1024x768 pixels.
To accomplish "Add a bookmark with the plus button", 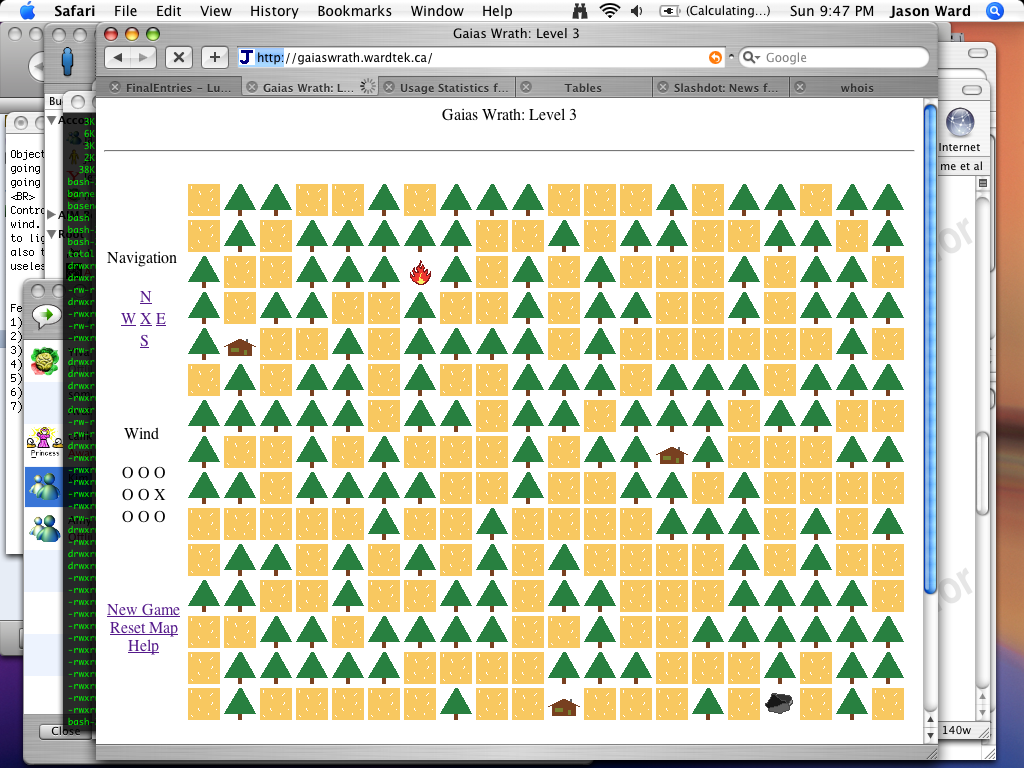I will 214,57.
